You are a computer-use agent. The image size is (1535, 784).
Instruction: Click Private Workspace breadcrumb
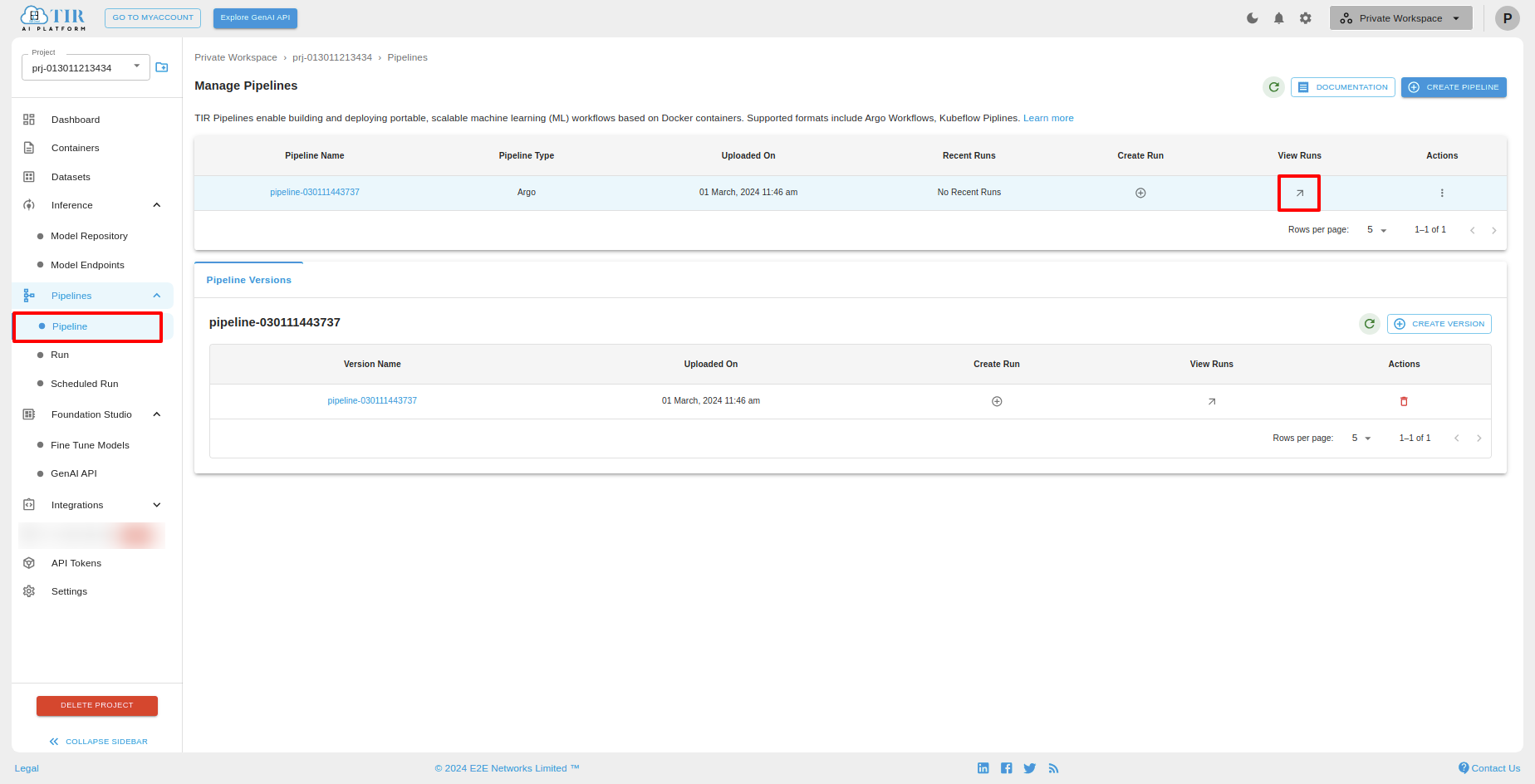point(236,57)
